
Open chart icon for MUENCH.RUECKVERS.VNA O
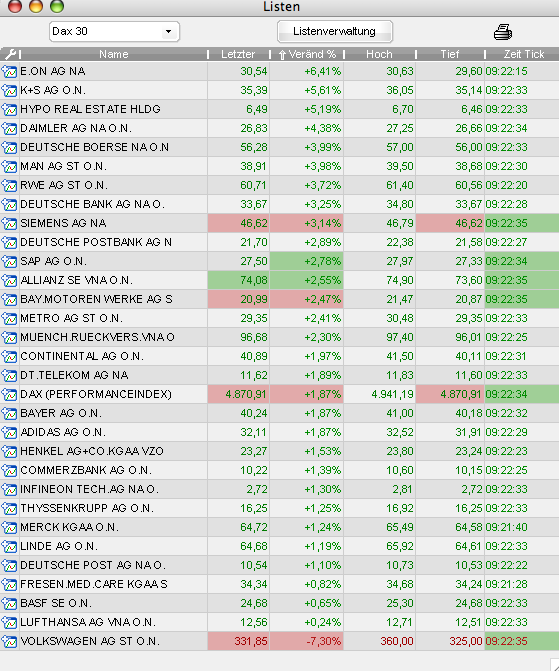click(x=9, y=337)
